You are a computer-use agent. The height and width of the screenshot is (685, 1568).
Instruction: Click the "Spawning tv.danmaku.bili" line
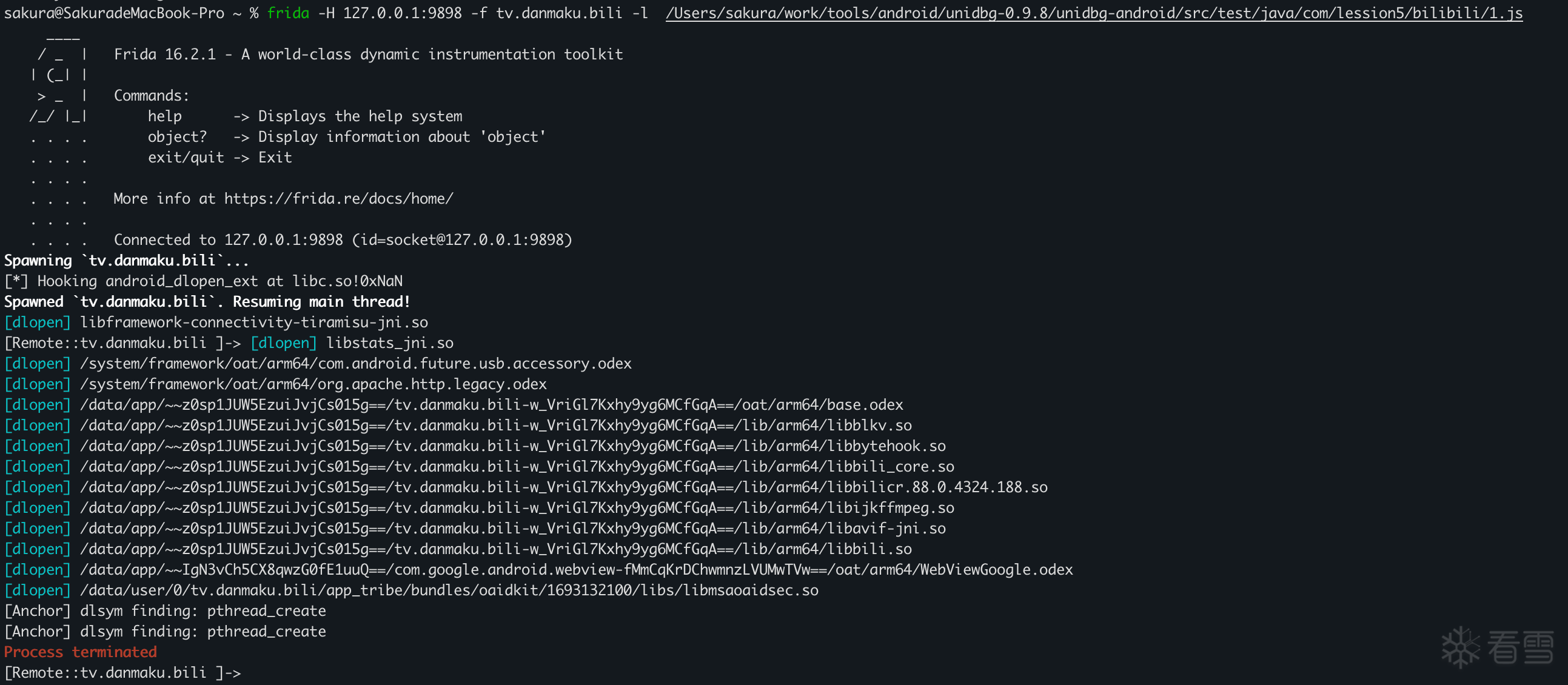[126, 261]
